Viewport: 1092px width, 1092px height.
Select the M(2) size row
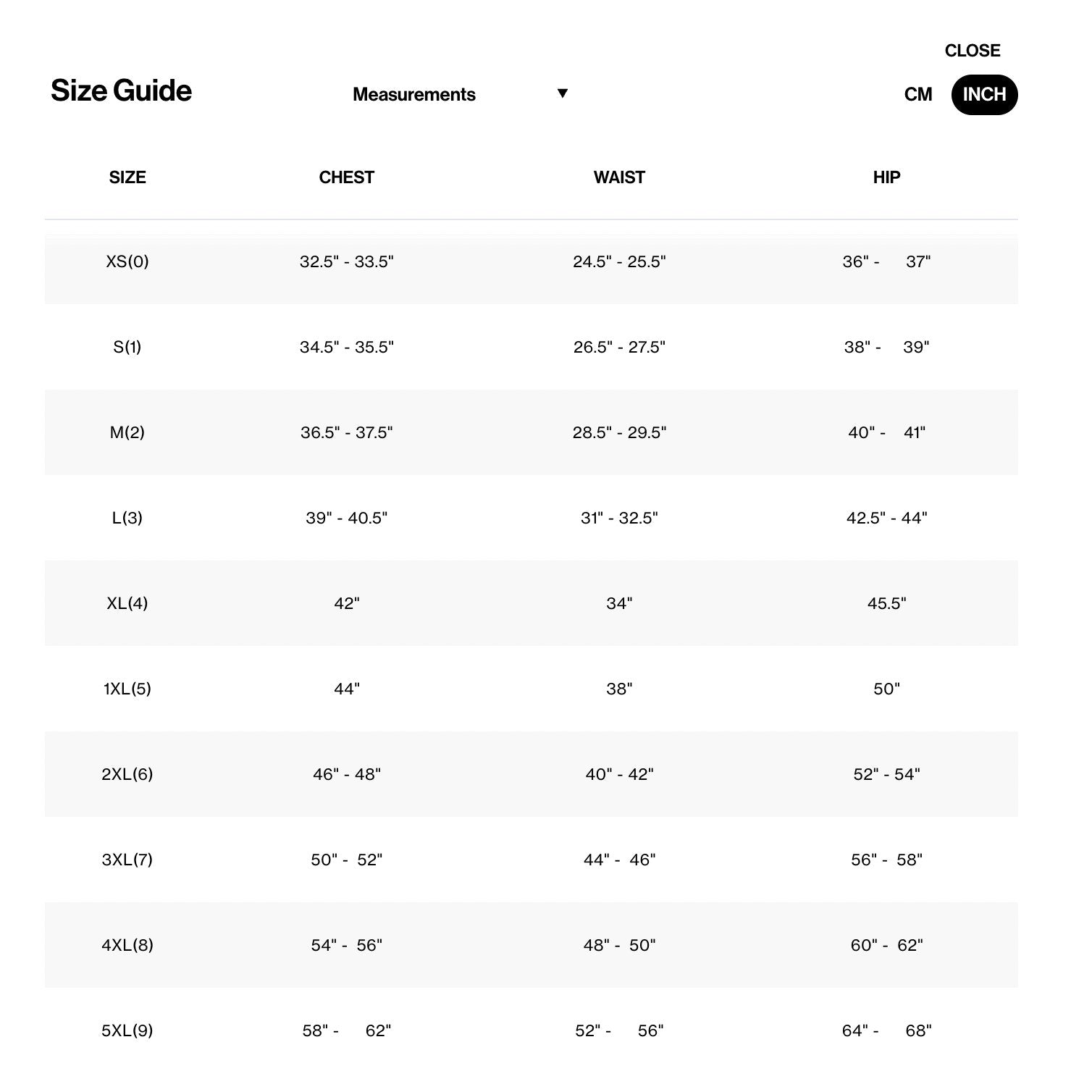532,432
